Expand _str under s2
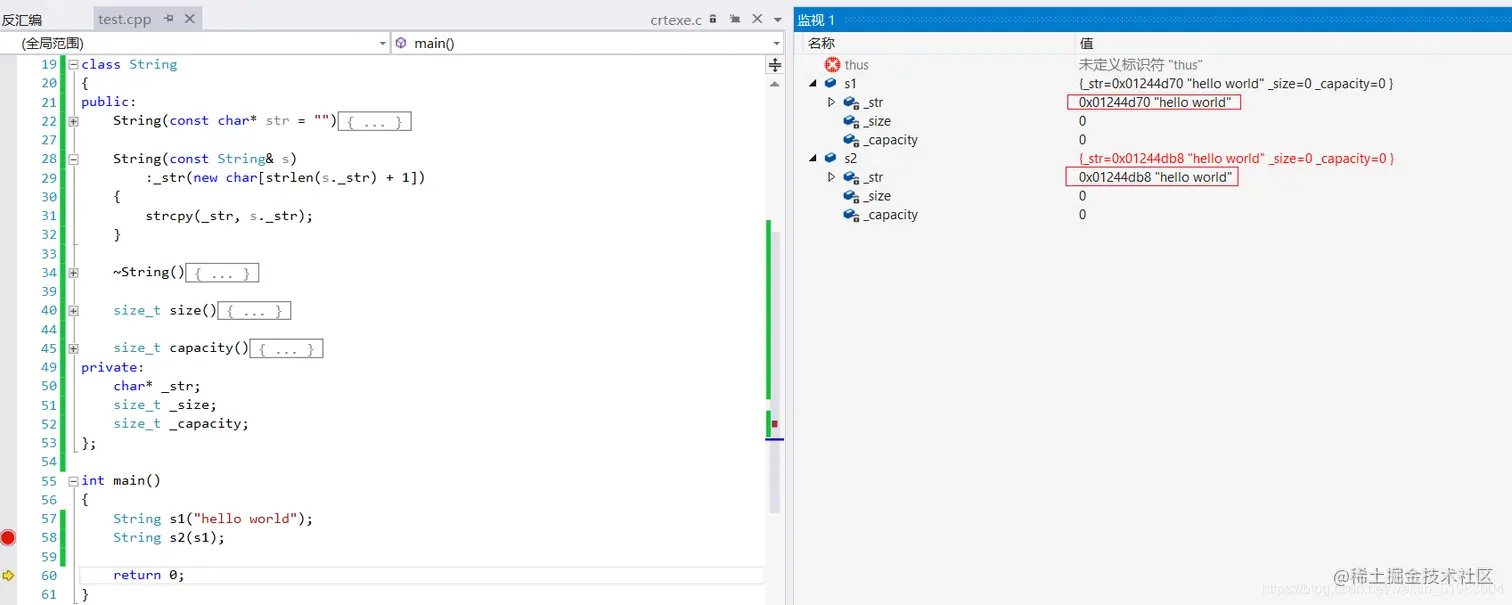The image size is (1512, 605). [831, 177]
